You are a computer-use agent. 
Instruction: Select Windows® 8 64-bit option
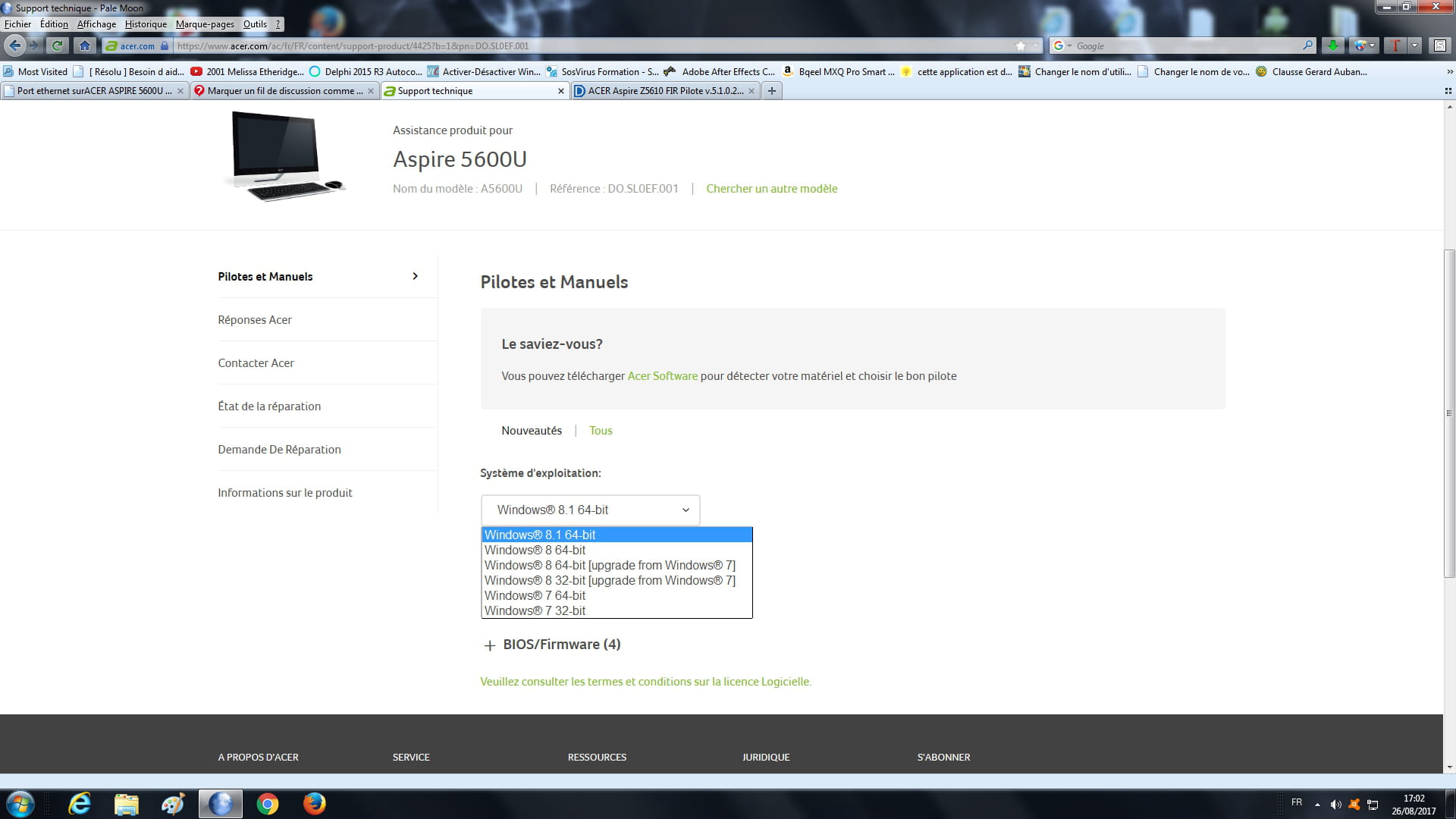click(535, 551)
